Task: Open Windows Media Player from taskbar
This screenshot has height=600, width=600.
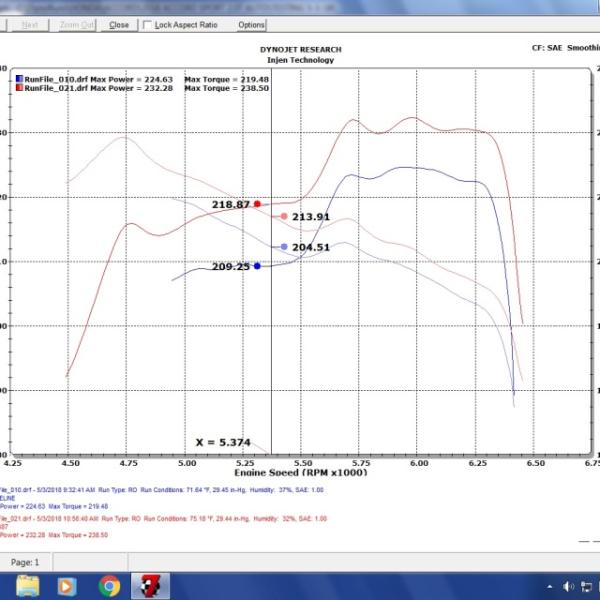Action: coord(67,586)
